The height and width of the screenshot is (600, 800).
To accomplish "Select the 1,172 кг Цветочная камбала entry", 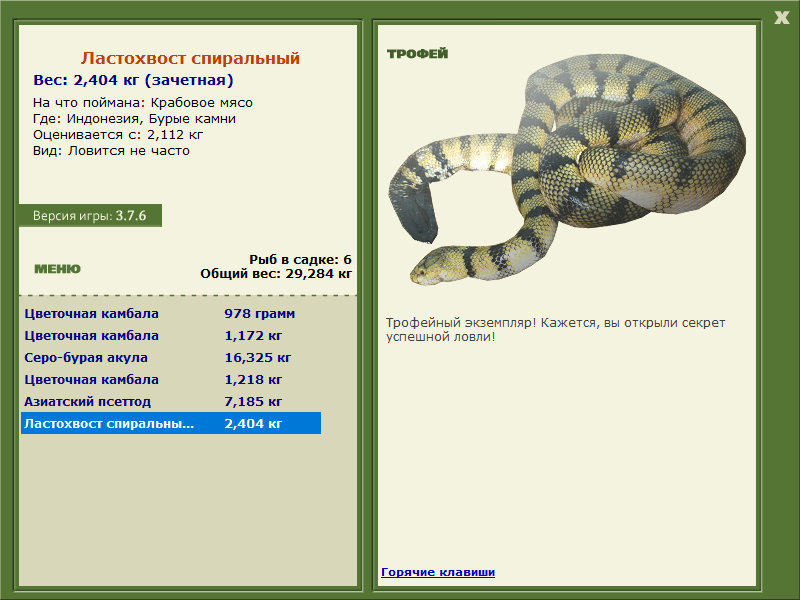I will click(171, 336).
